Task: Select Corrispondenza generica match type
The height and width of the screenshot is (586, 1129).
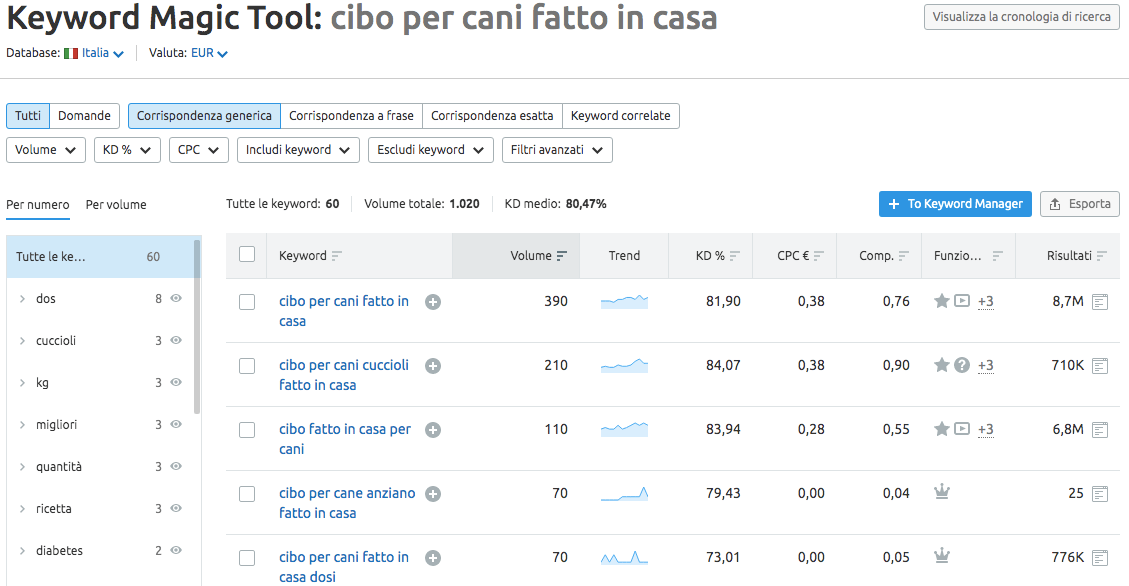Action: click(x=204, y=116)
